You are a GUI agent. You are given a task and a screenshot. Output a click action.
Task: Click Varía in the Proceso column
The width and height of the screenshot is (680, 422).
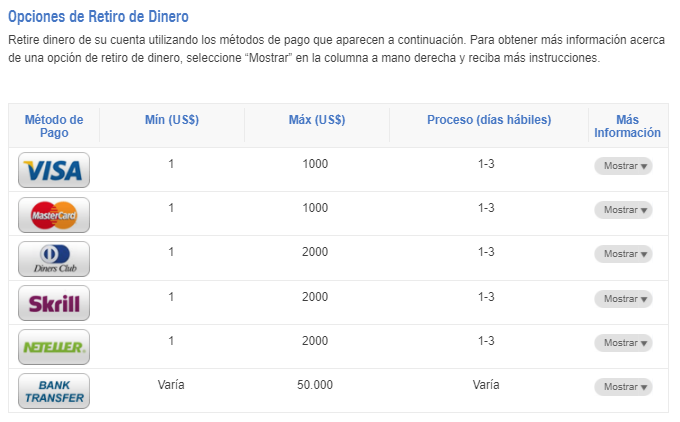(486, 384)
